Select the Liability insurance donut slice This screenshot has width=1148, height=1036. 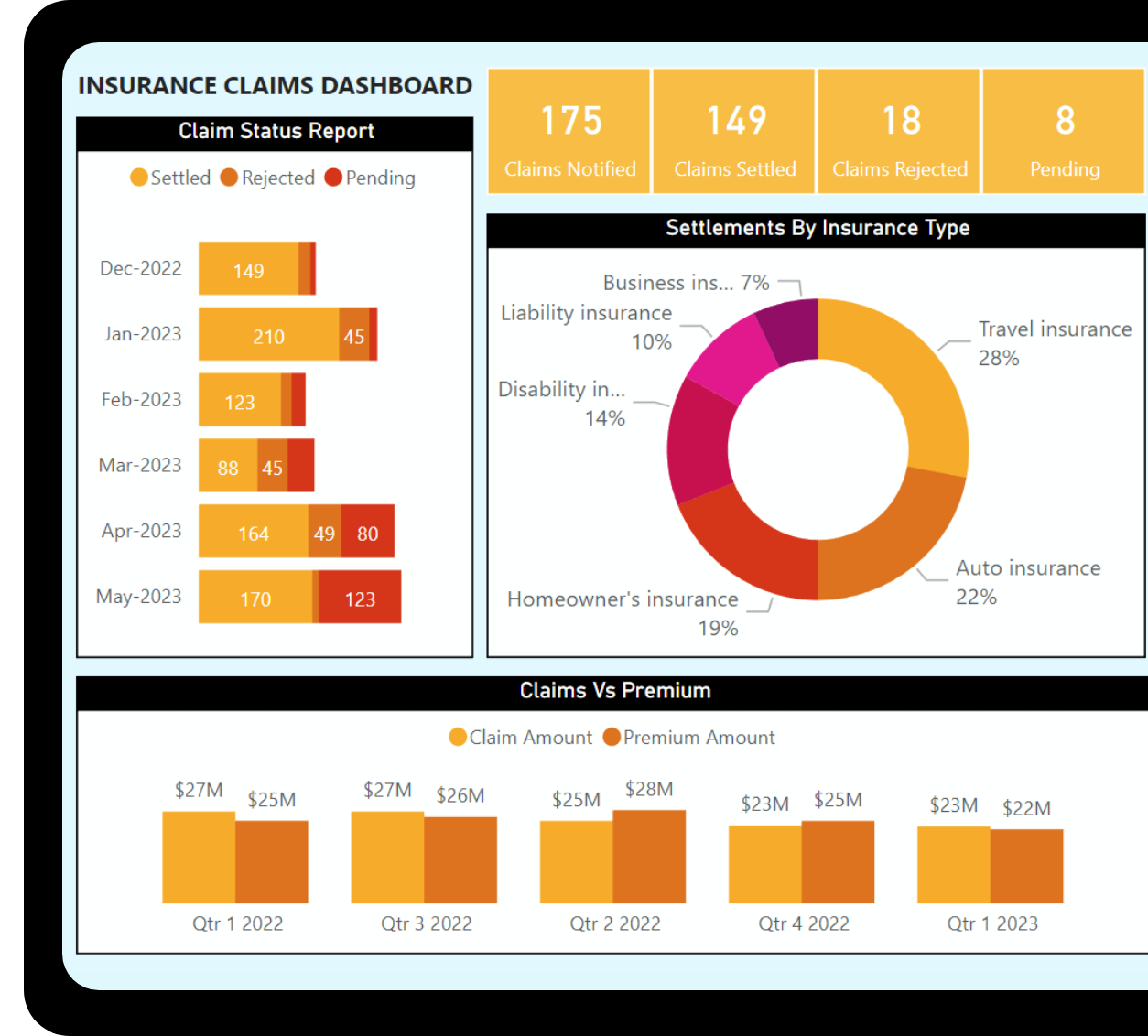tap(732, 359)
